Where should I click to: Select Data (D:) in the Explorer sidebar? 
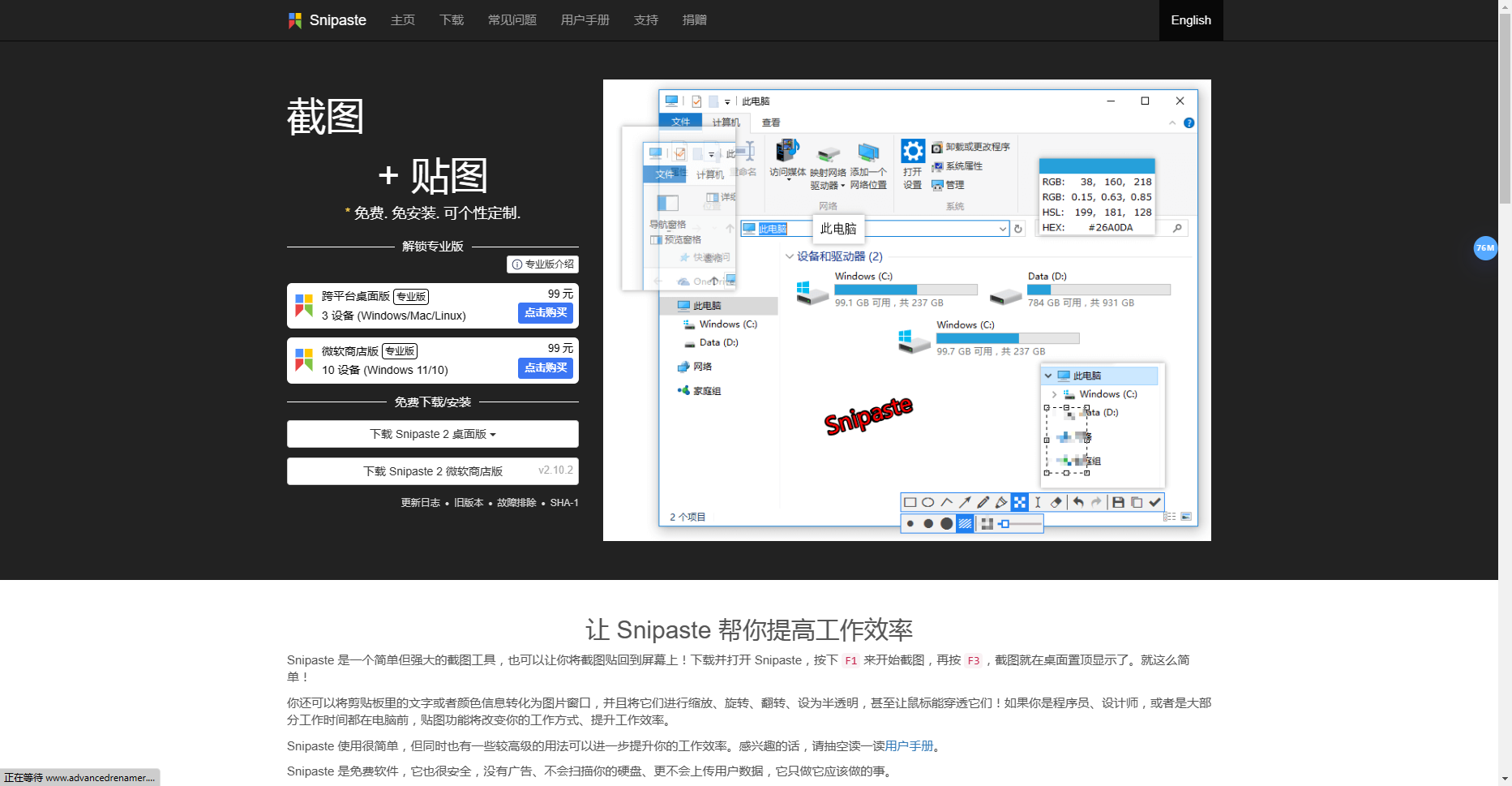pos(712,342)
